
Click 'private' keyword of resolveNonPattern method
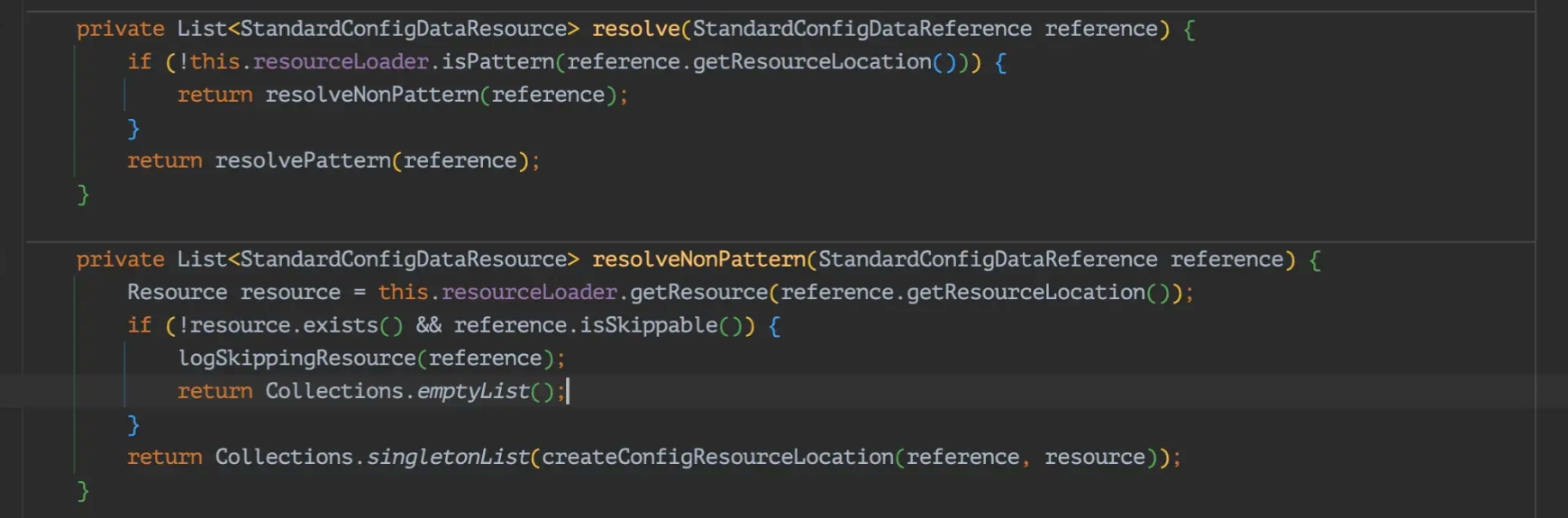[121, 259]
